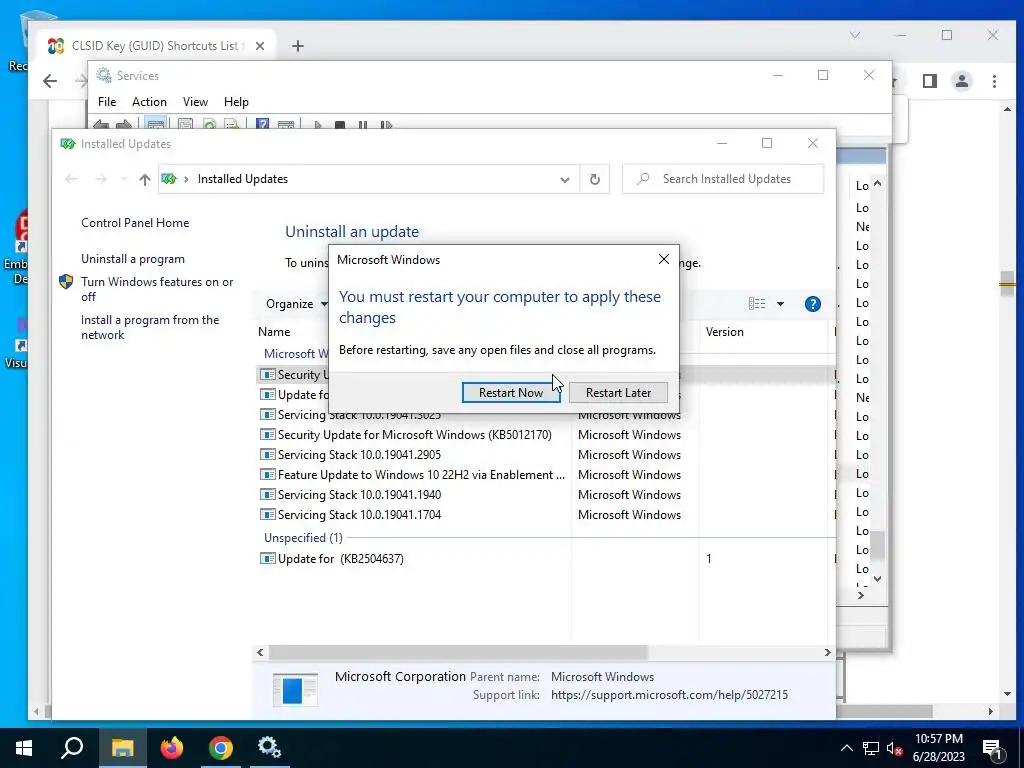Click the updates list scroll-left arrow
Screen dimensions: 1024x768
tap(260, 652)
